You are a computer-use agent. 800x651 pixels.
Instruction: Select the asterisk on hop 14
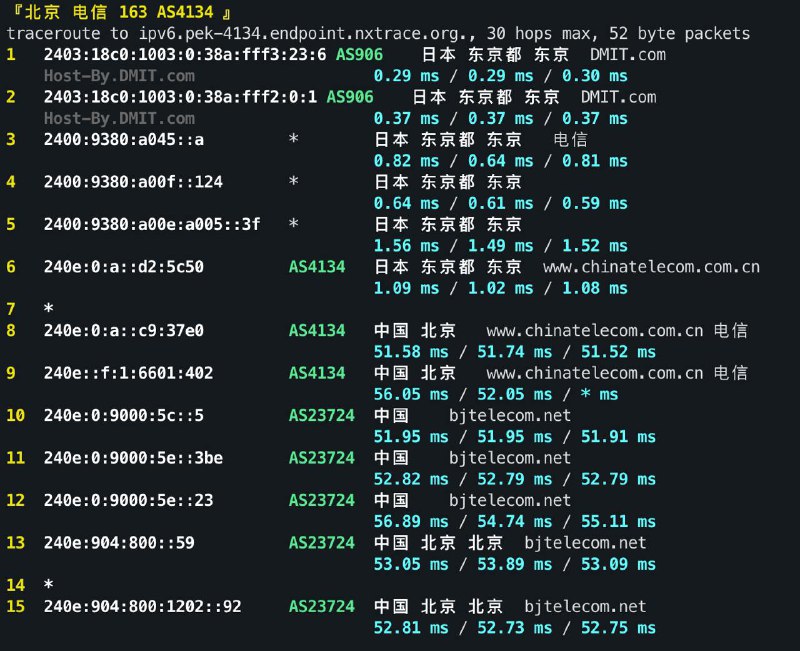48,584
